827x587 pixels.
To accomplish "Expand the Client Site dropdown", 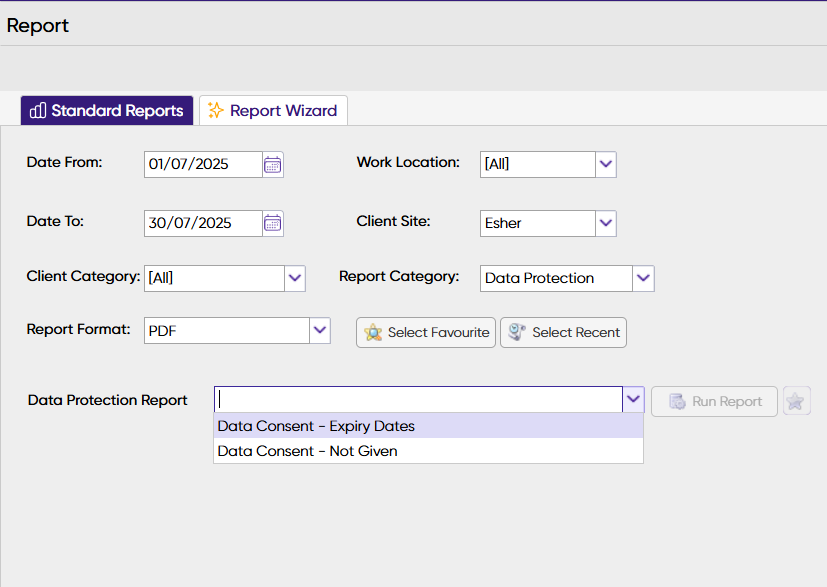I will tap(606, 223).
